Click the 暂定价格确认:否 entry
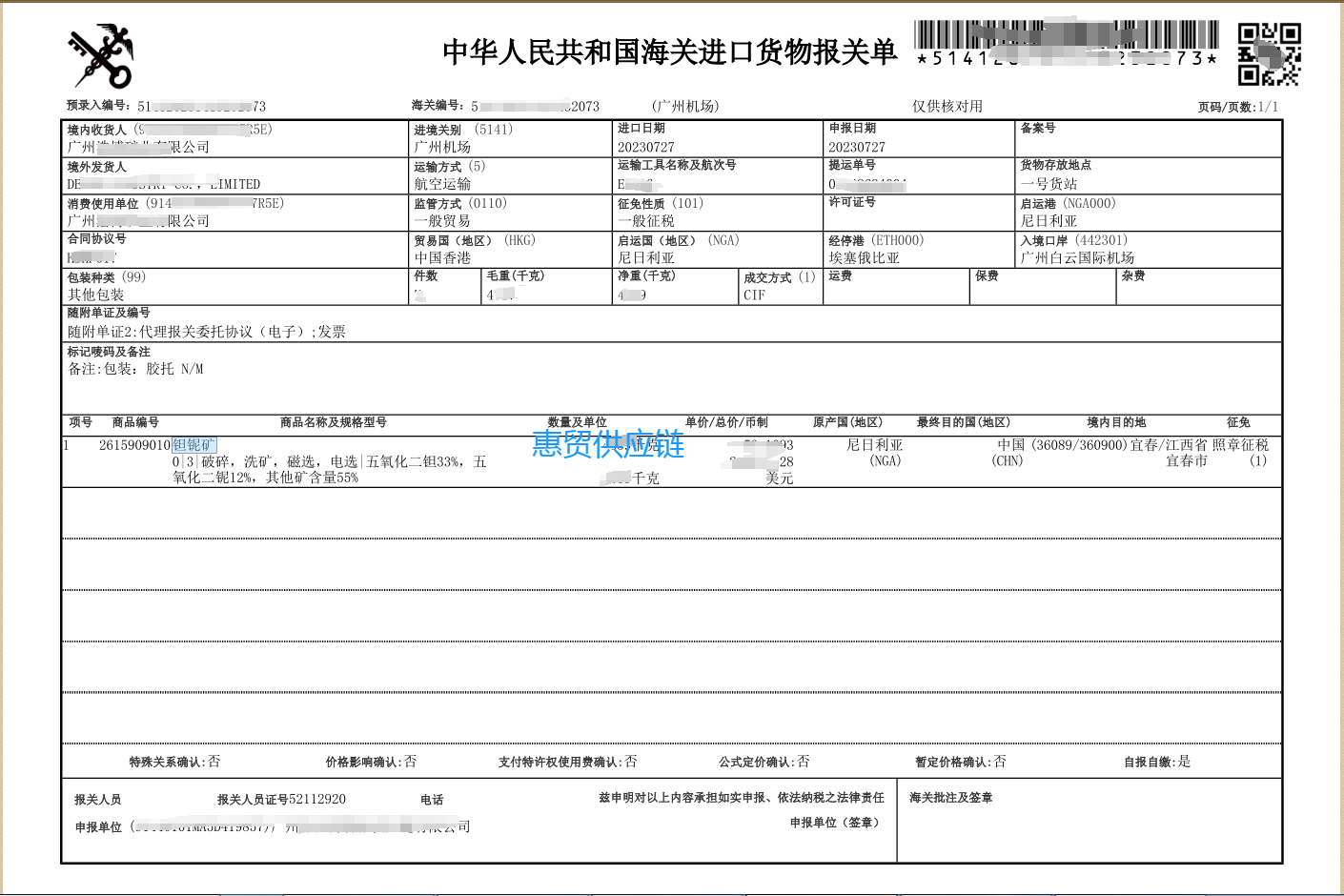This screenshot has width=1344, height=896. click(x=961, y=762)
